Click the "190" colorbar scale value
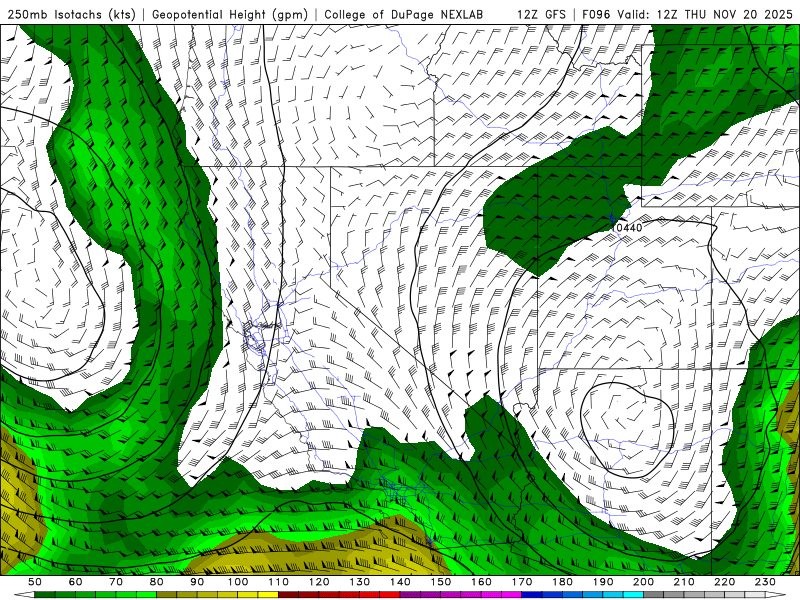Screen dimensions: 800x600 point(603,582)
